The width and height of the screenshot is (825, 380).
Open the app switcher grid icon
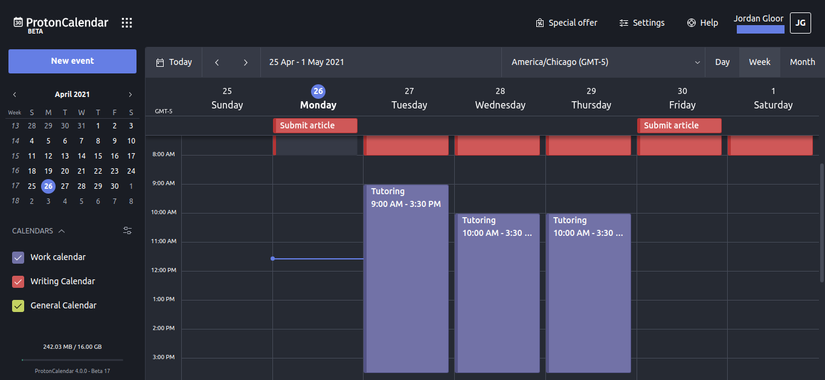127,23
